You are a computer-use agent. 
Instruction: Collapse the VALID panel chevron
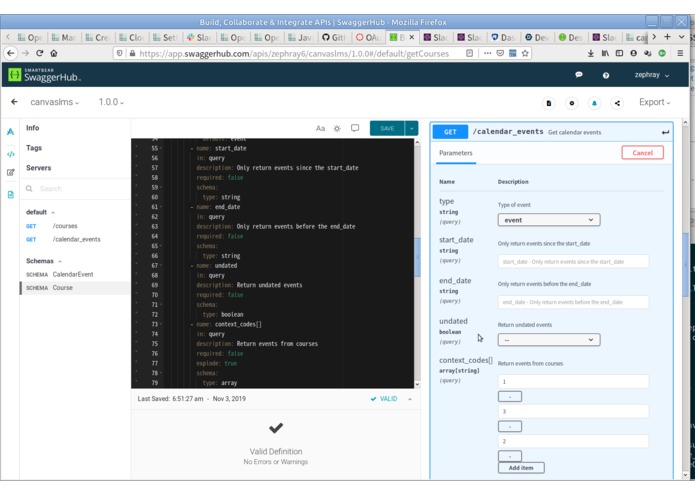tap(410, 399)
